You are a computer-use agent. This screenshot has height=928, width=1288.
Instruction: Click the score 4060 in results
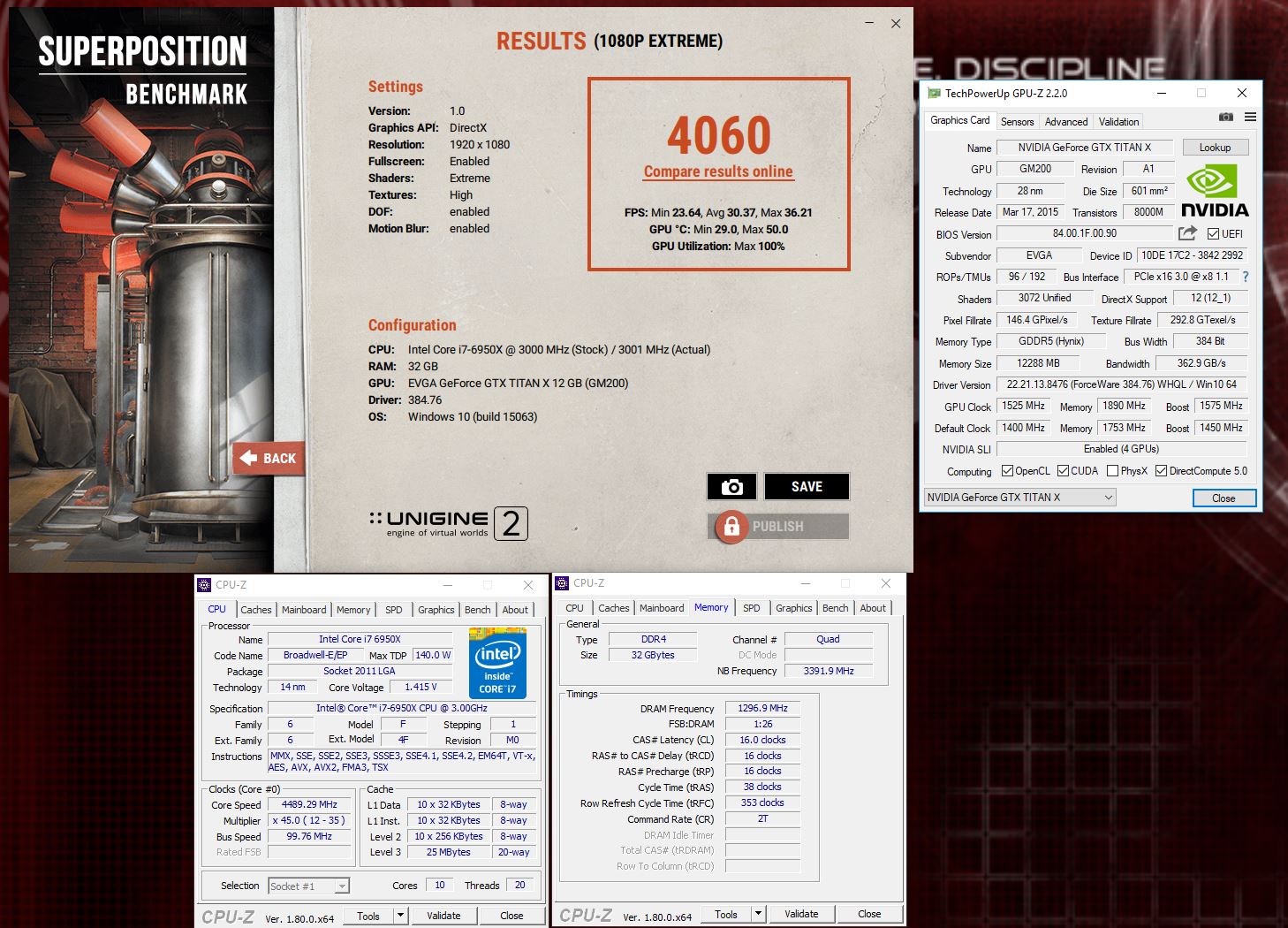tap(719, 134)
